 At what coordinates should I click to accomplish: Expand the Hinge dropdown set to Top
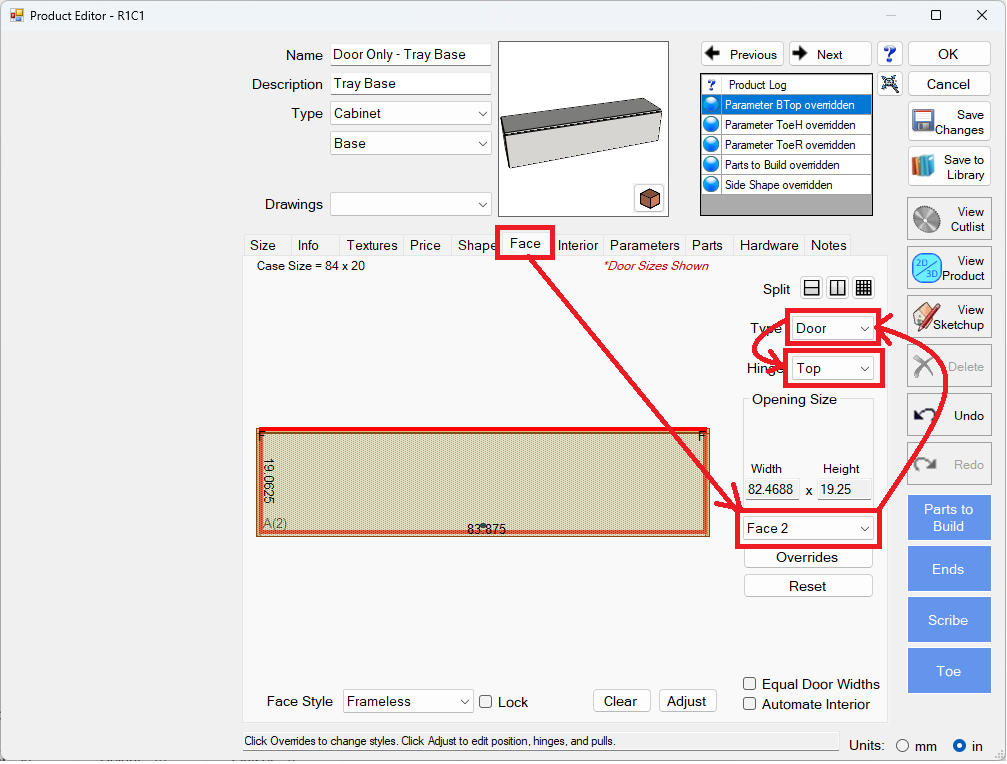tap(834, 368)
